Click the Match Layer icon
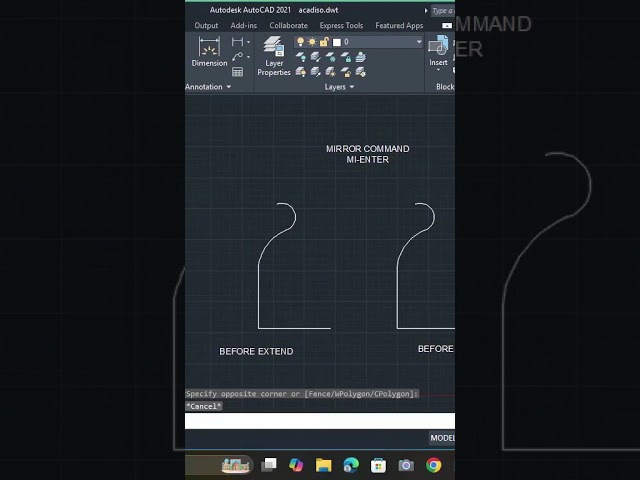Screen dimensions: 640x480 360,72
